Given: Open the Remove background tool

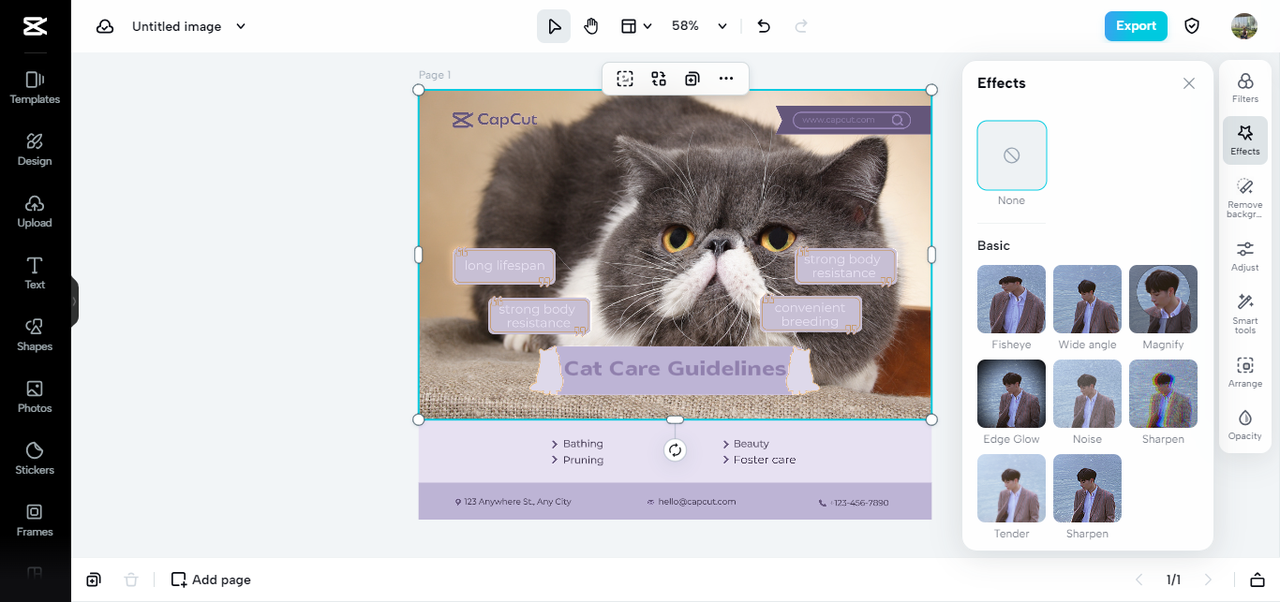Looking at the screenshot, I should coord(1245,198).
